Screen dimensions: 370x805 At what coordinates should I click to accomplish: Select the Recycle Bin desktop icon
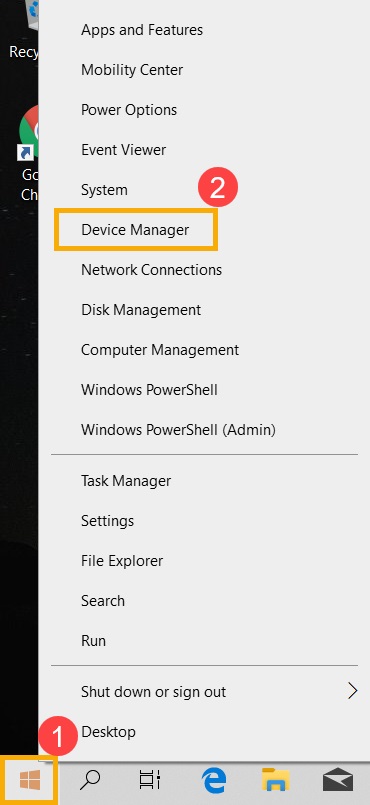pyautogui.click(x=24, y=30)
